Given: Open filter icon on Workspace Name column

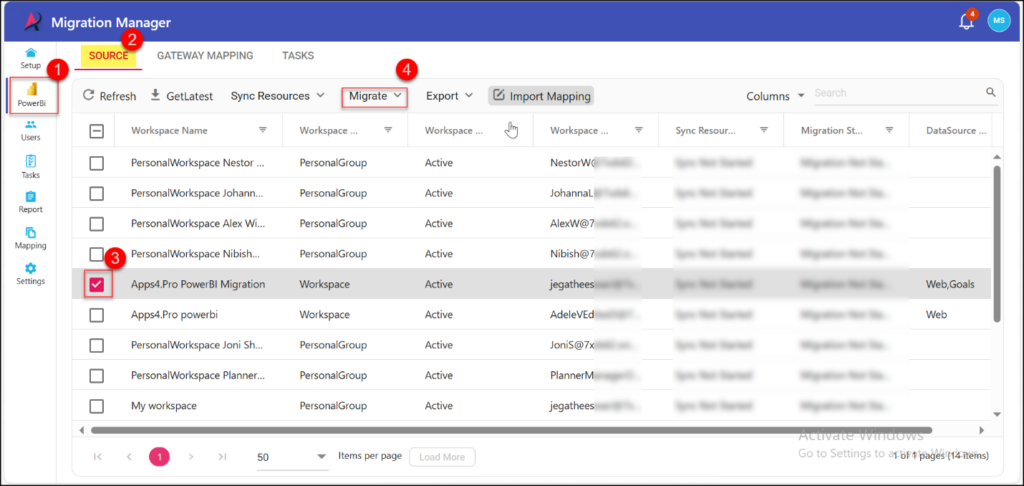Looking at the screenshot, I should 263,130.
